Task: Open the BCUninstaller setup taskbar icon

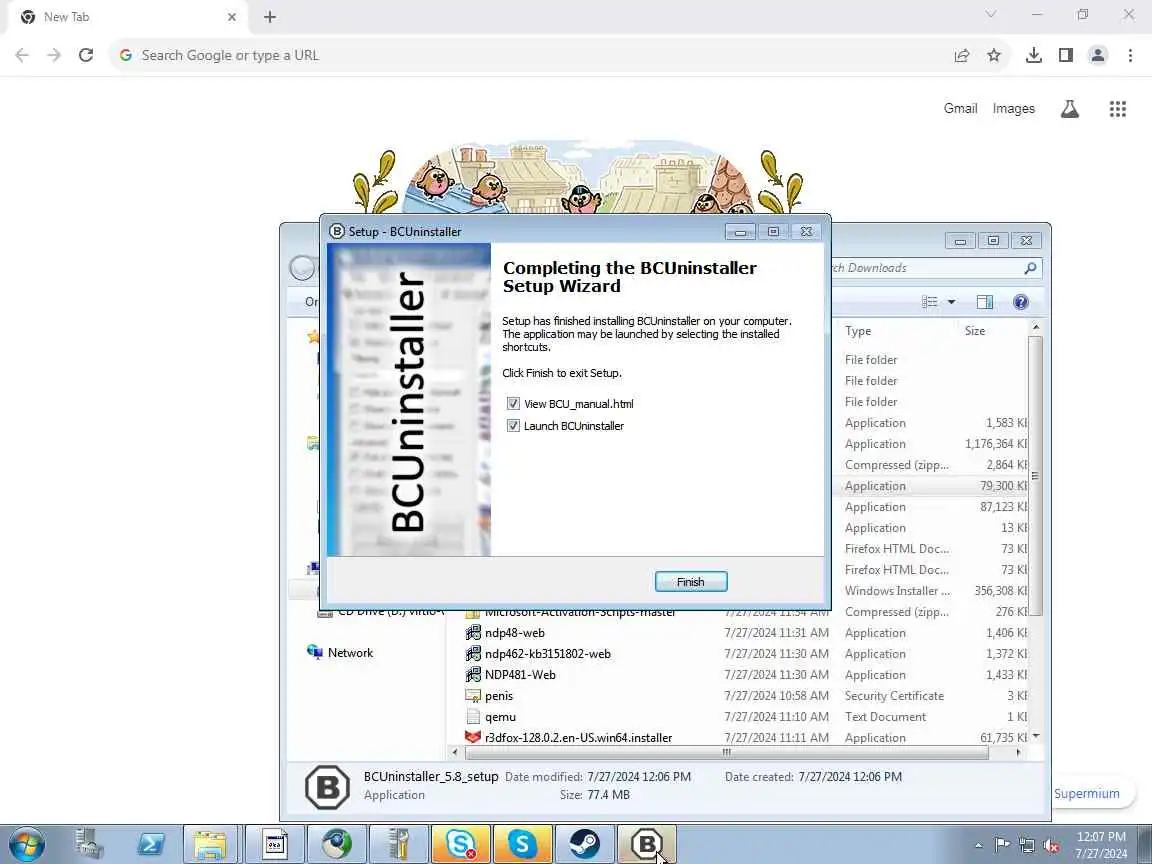Action: click(x=647, y=844)
